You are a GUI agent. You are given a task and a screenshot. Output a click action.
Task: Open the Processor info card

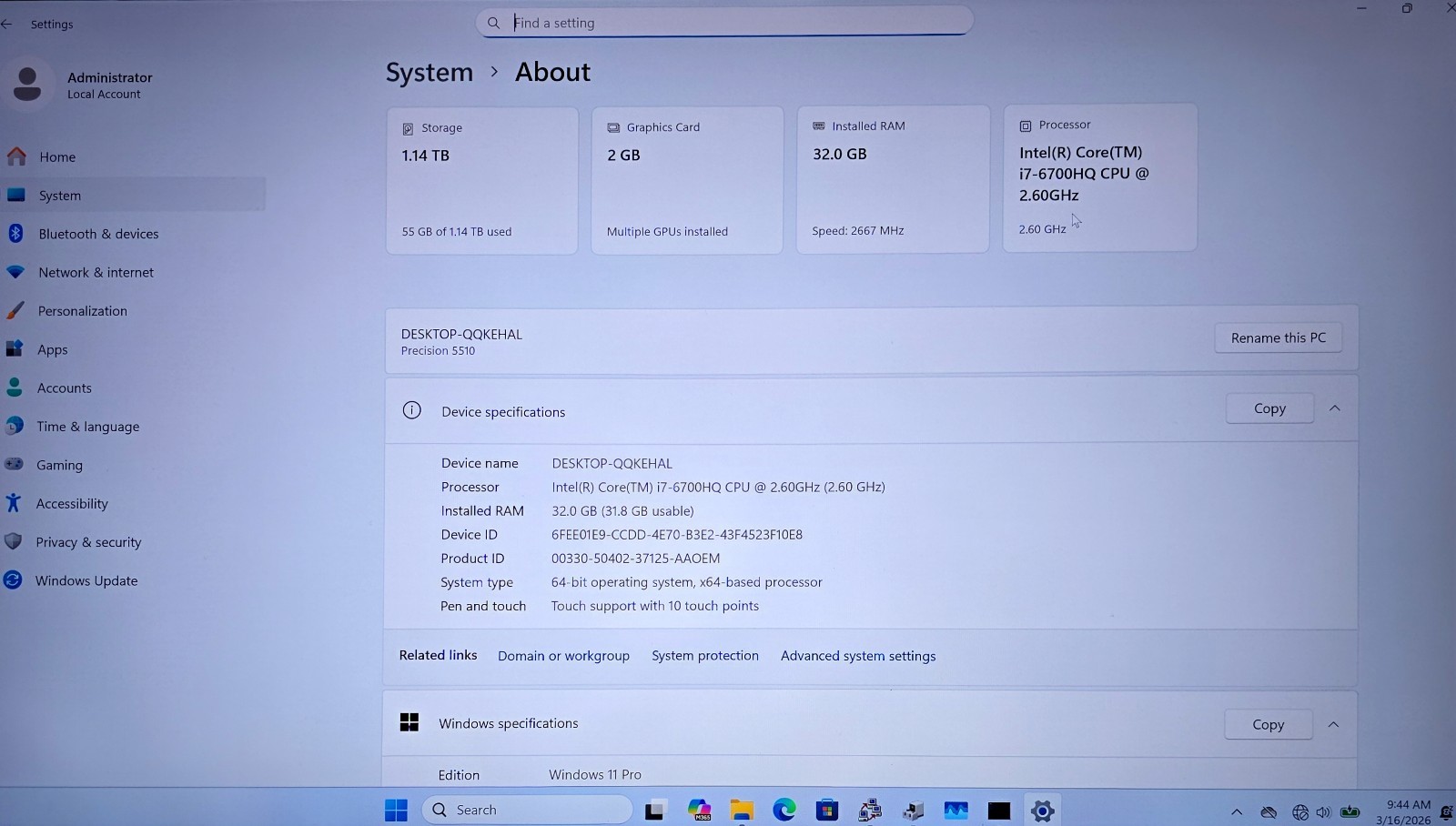click(1100, 177)
